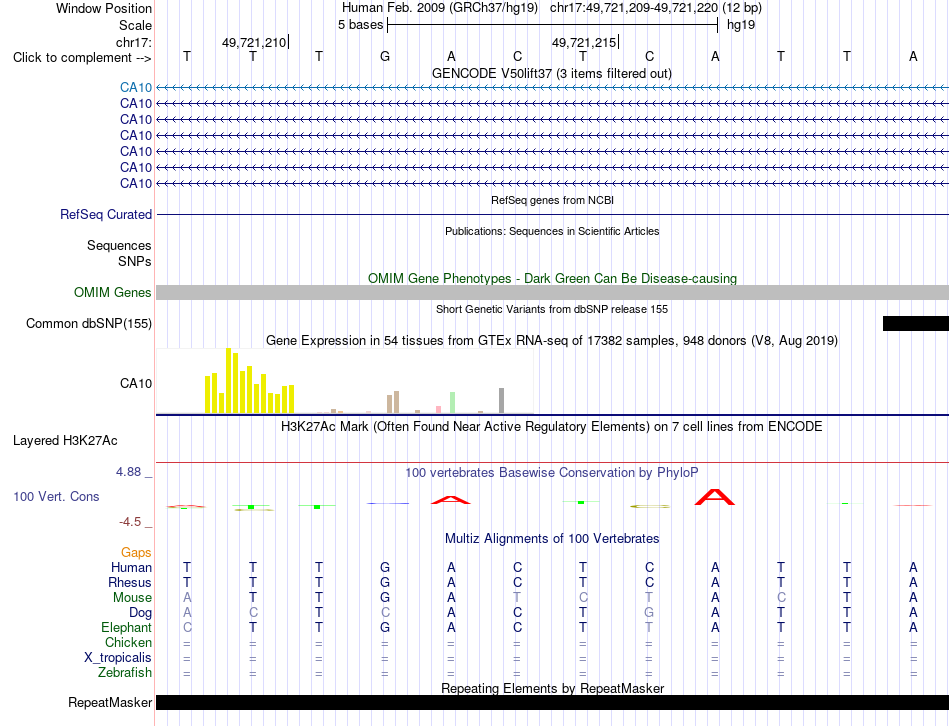Select the Mouse species label
This screenshot has width=950, height=726.
click(x=133, y=598)
